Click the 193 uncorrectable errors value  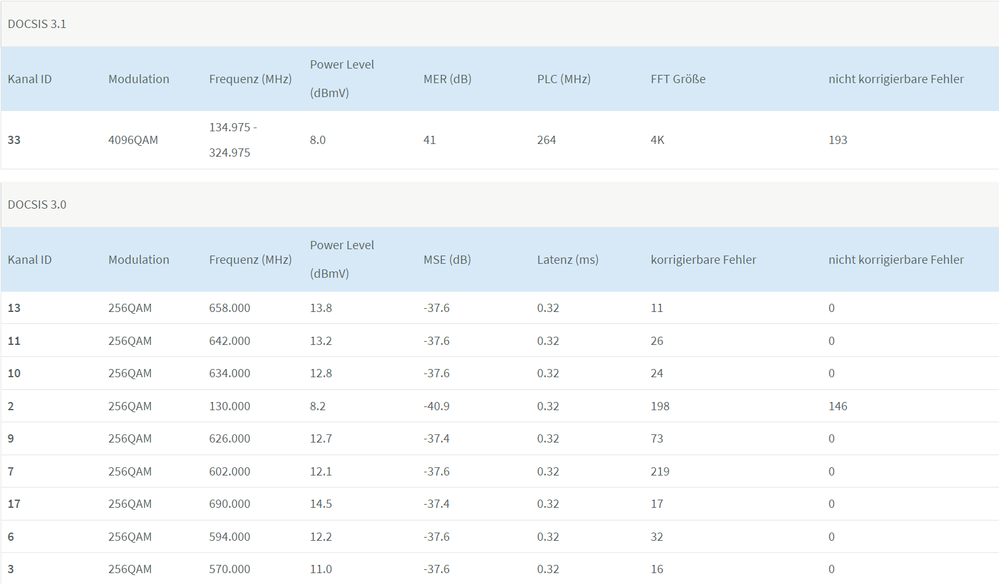click(x=838, y=140)
